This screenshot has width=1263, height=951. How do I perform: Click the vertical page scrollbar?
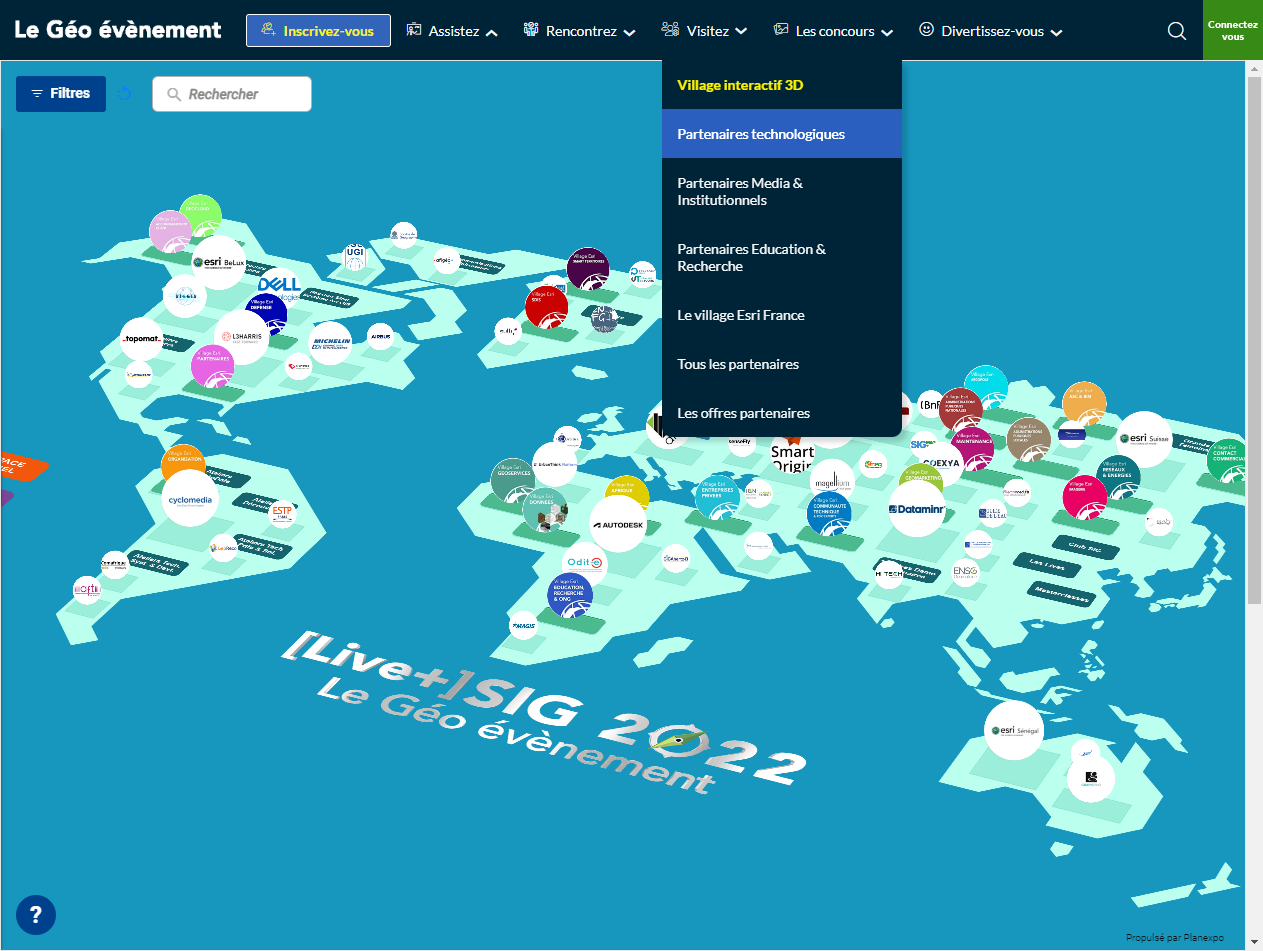tap(1254, 340)
